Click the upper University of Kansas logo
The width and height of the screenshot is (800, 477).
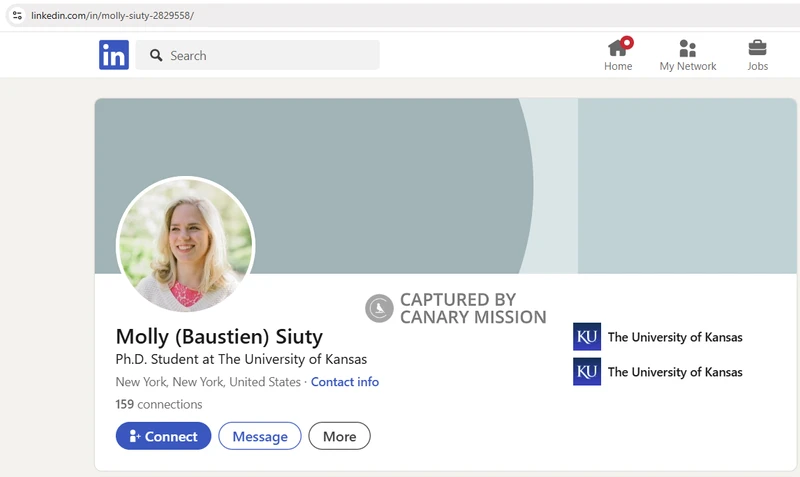coord(587,337)
